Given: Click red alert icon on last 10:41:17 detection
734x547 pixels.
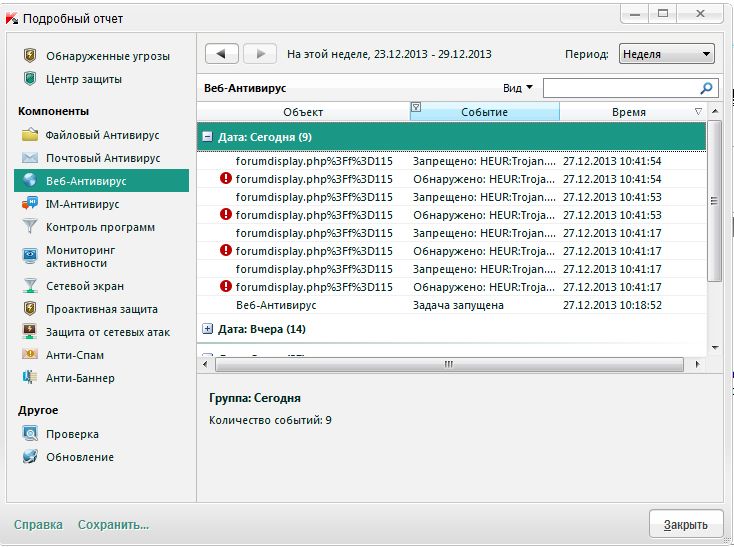Looking at the screenshot, I should [226, 286].
